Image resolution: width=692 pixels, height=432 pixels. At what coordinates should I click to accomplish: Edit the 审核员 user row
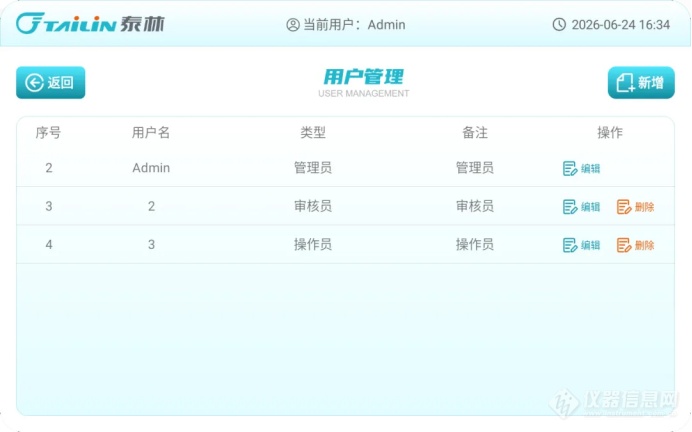click(x=581, y=207)
